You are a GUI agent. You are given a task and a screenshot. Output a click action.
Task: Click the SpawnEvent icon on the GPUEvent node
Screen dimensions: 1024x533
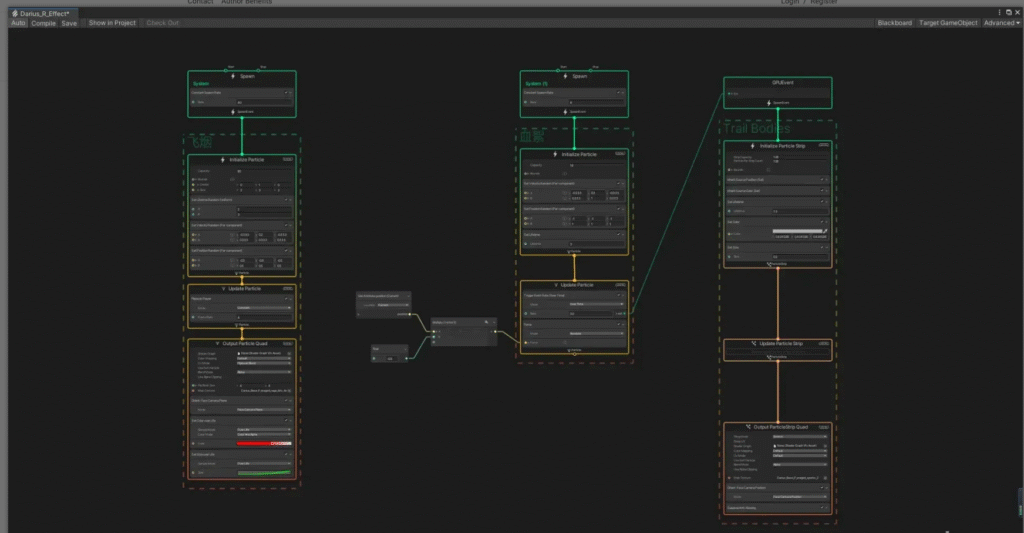(769, 103)
